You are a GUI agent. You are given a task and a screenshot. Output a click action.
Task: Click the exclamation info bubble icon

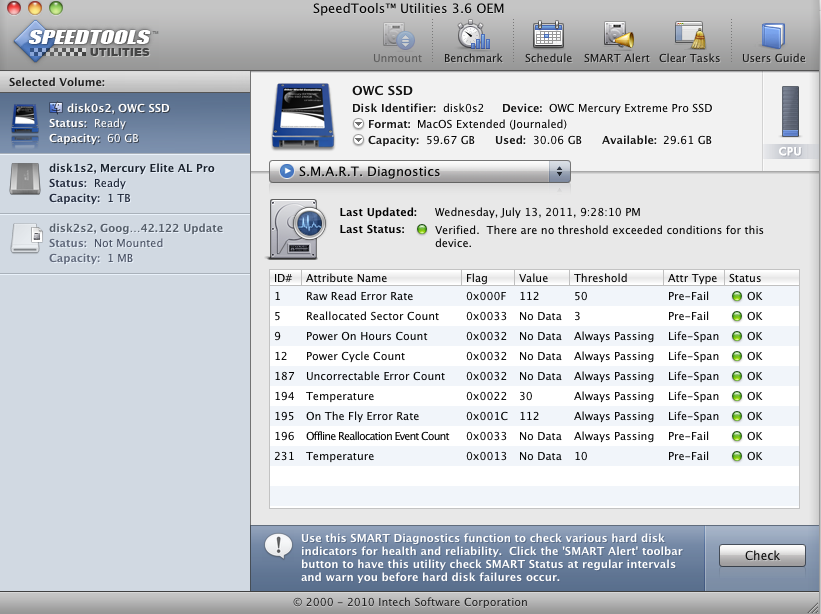[279, 546]
